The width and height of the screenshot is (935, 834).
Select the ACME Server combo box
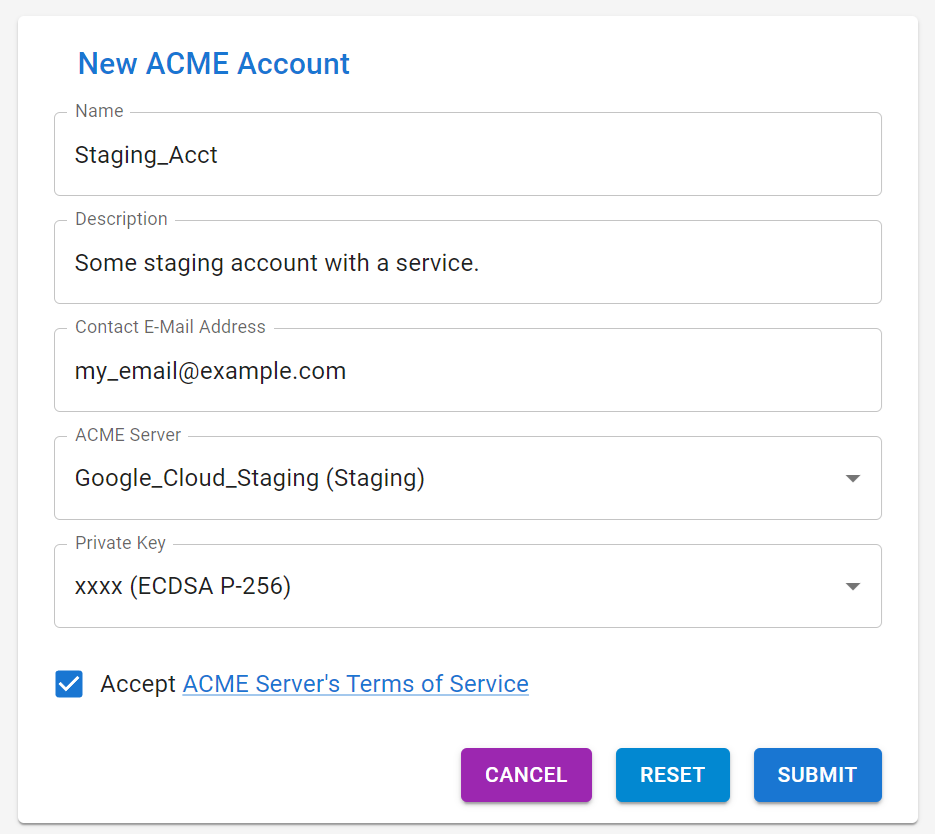(x=467, y=478)
